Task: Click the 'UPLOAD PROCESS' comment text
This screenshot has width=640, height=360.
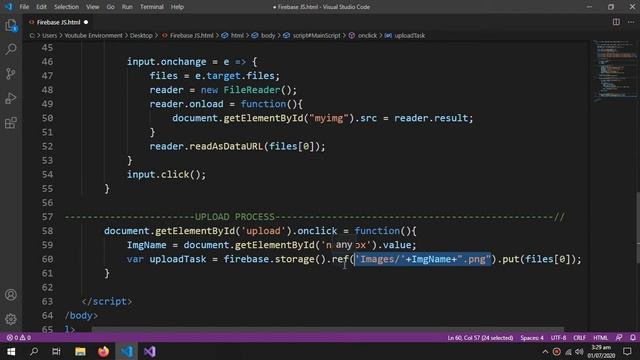Action: click(235, 217)
